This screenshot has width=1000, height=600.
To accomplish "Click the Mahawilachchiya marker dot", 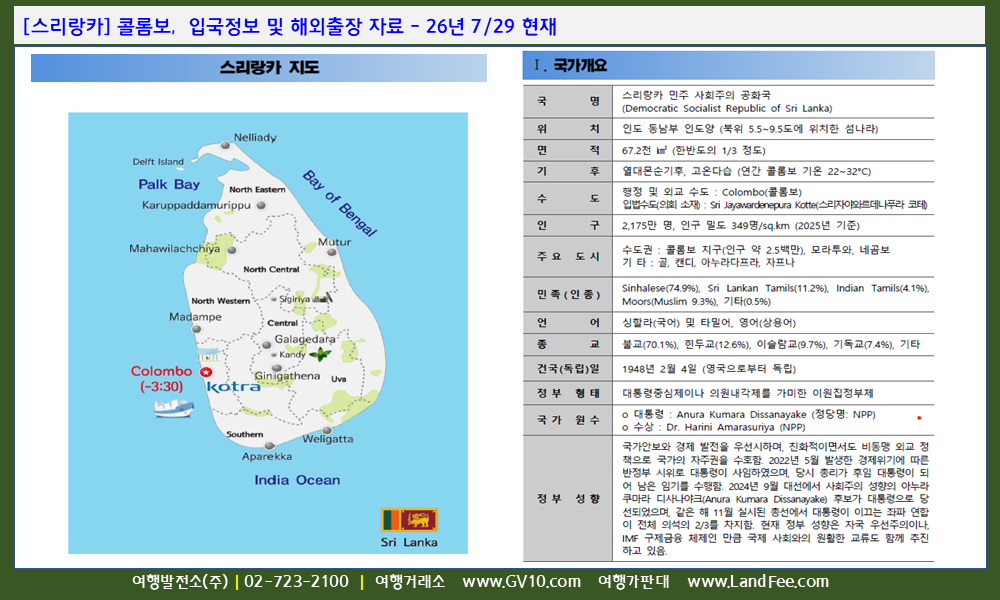I will [x=232, y=250].
